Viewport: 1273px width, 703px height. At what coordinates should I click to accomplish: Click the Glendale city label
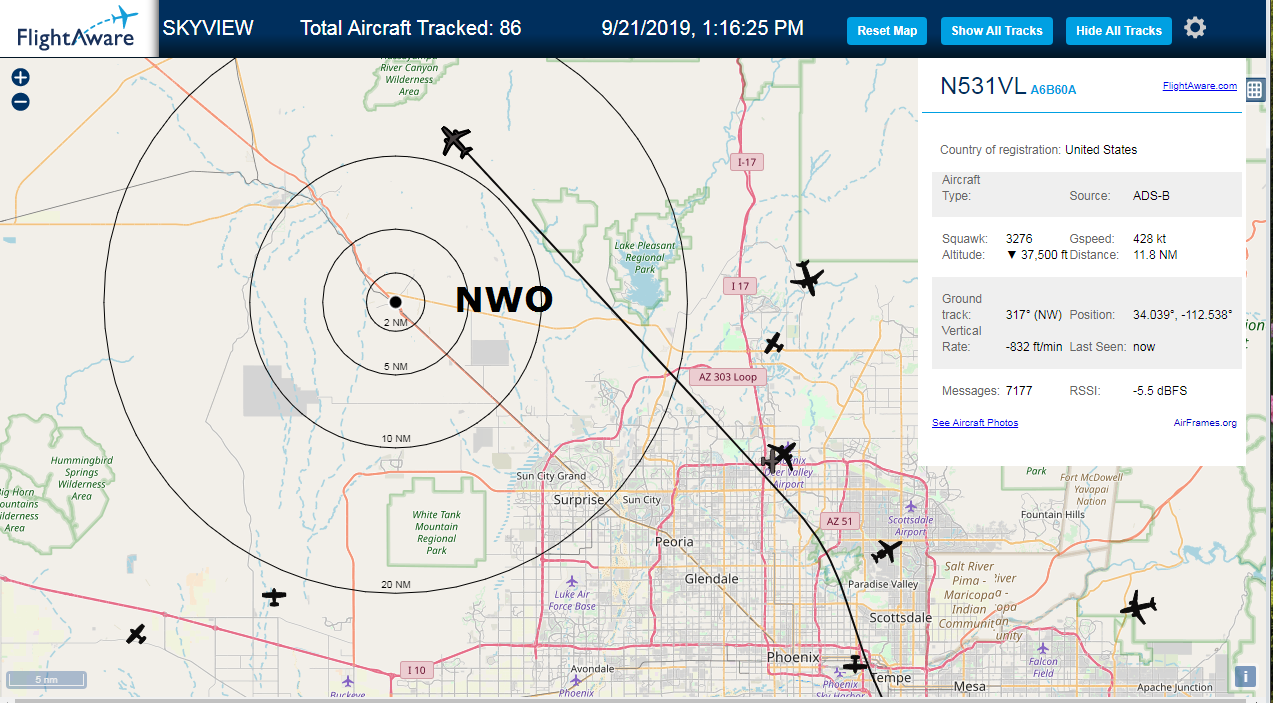(x=711, y=579)
